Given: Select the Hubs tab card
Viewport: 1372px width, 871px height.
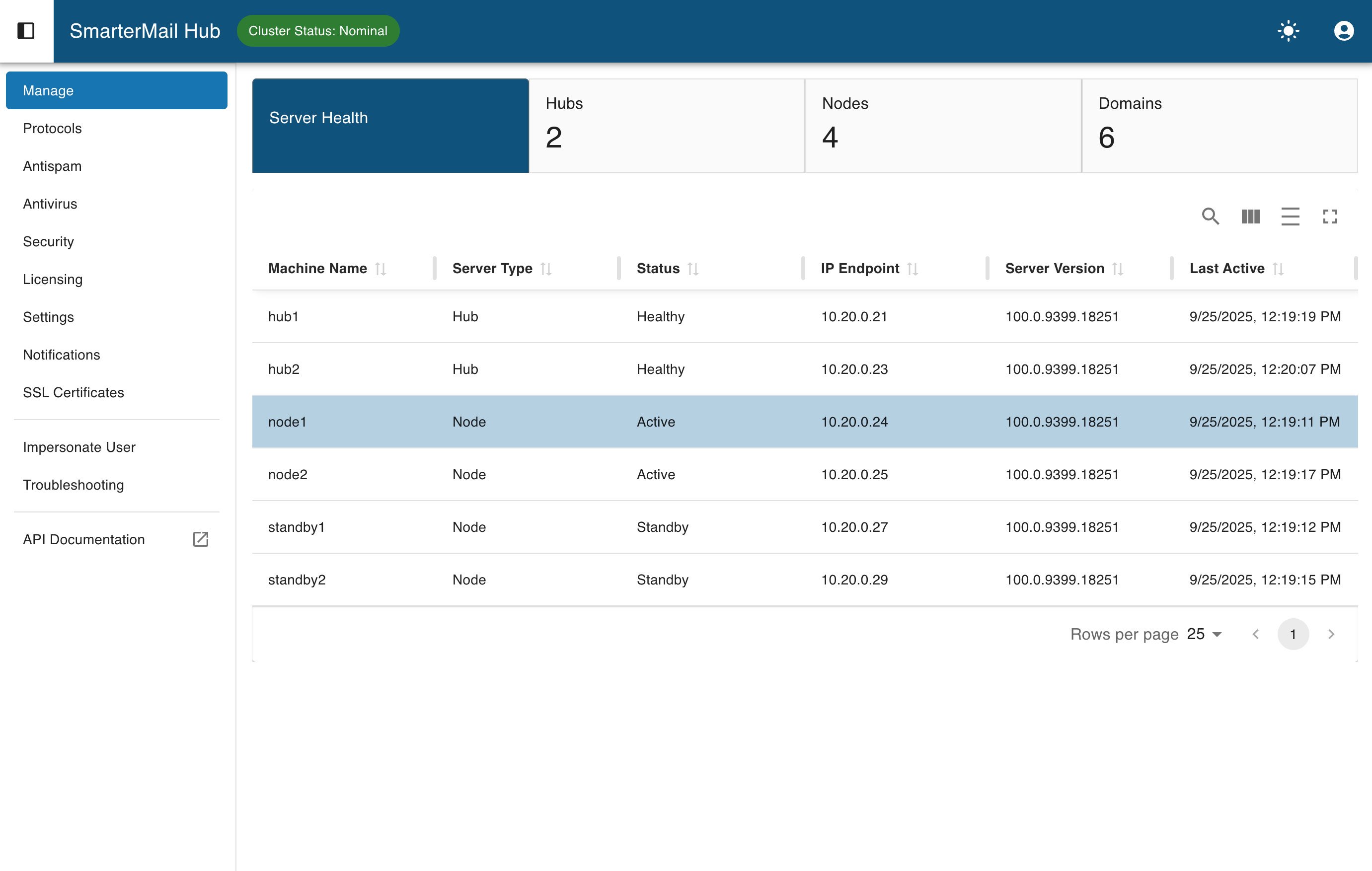Looking at the screenshot, I should point(667,125).
